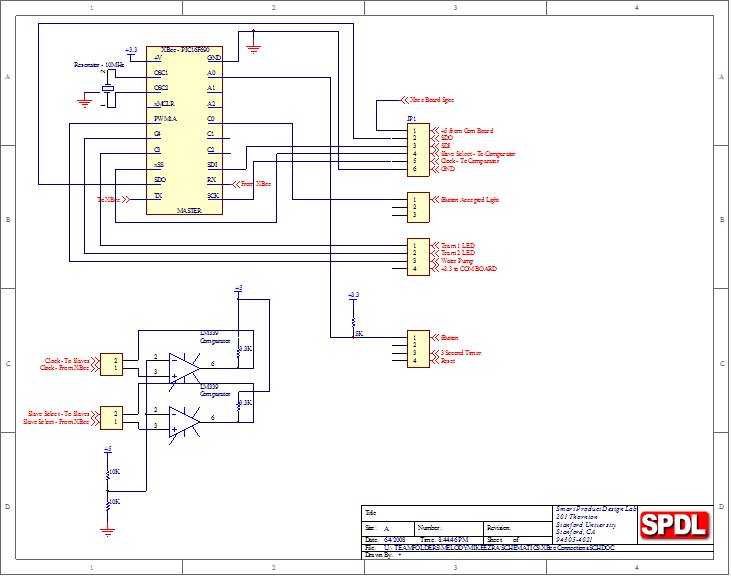Click the Clock two-pin connector block

[x=116, y=364]
